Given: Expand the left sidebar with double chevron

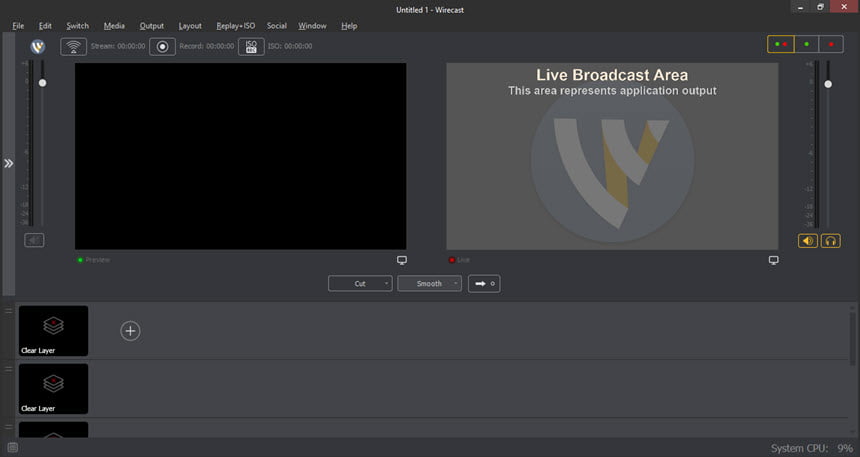Looking at the screenshot, I should (8, 163).
